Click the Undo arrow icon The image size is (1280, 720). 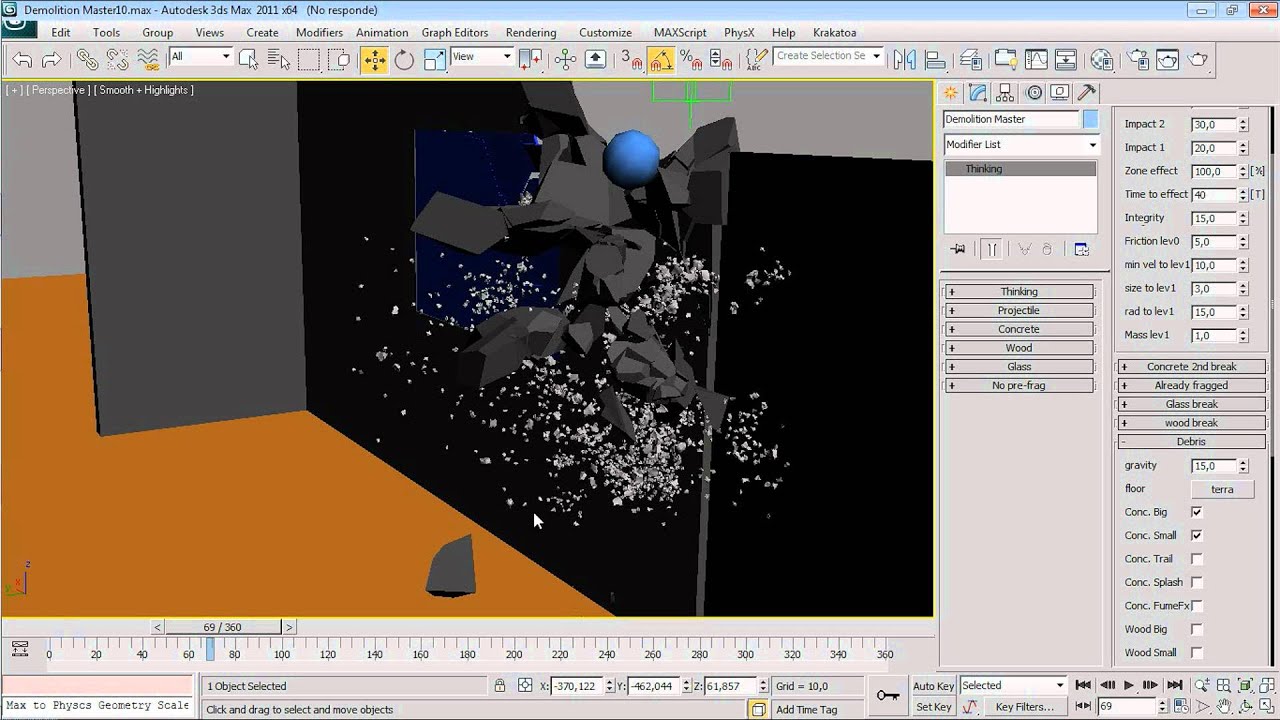[22, 60]
